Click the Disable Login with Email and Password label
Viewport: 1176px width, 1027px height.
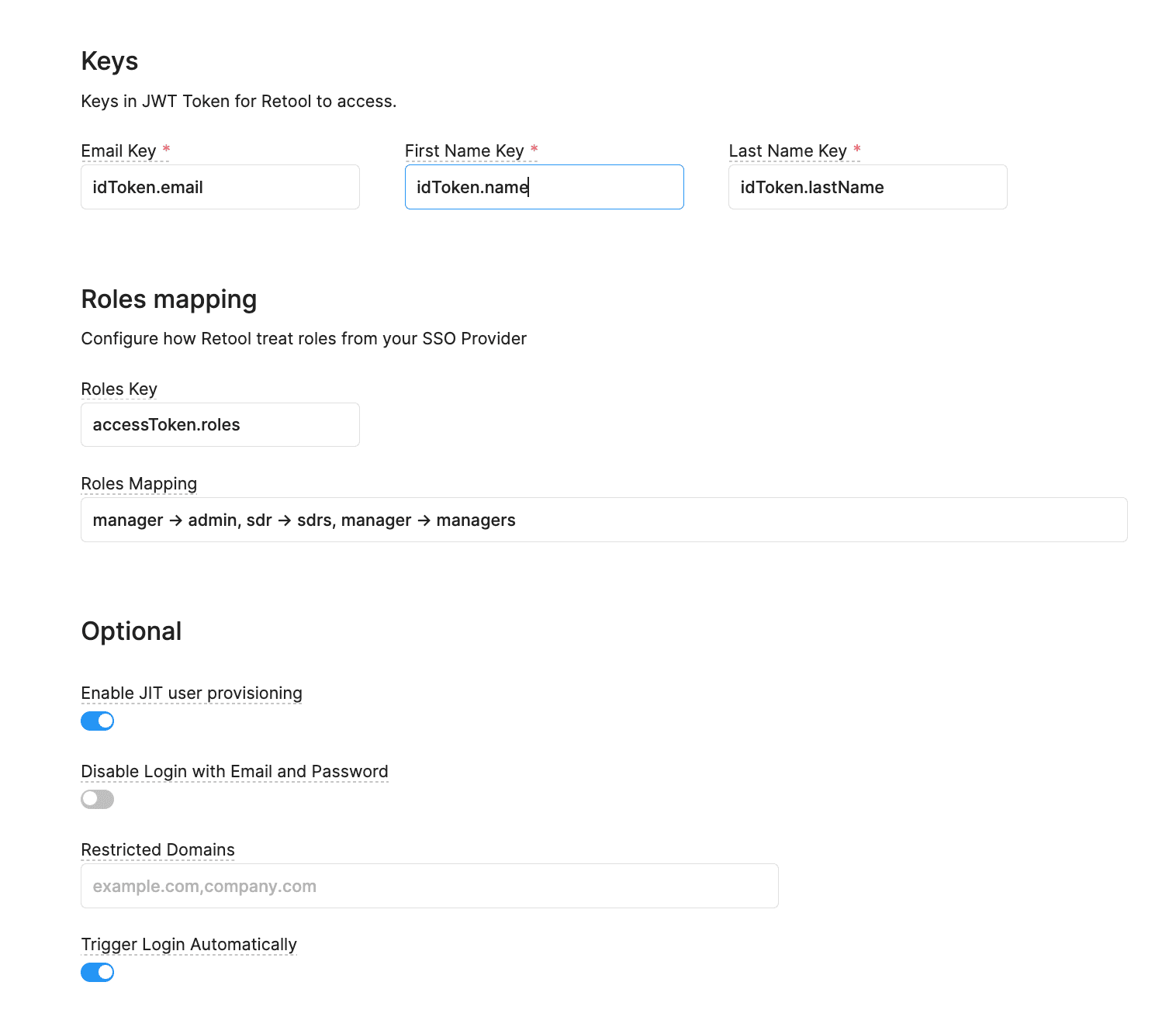pyautogui.click(x=233, y=771)
